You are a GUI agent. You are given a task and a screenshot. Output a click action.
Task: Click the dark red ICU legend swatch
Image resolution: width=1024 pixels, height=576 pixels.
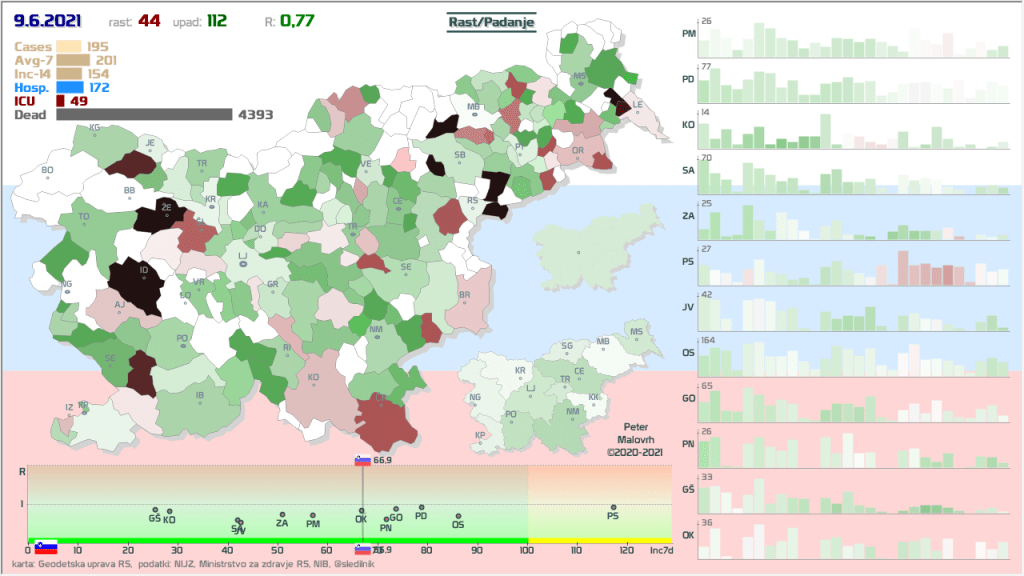click(60, 101)
